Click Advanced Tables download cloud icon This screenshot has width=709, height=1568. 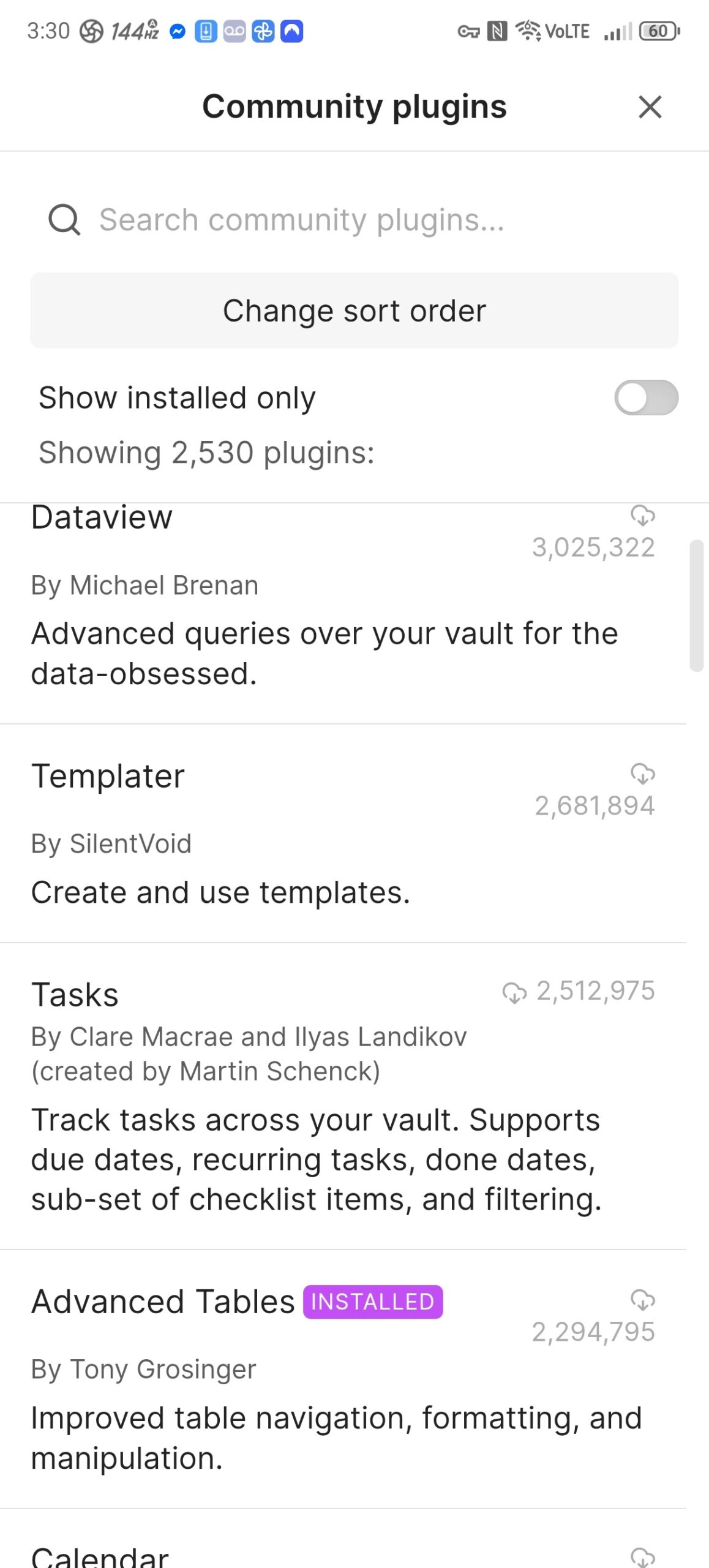643,1300
